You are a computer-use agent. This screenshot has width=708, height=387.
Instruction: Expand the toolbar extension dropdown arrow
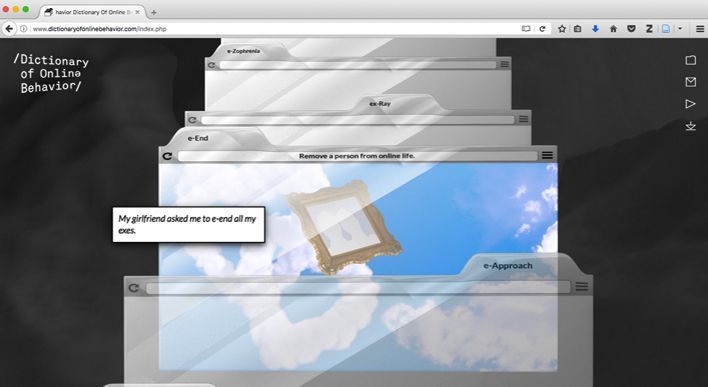680,29
